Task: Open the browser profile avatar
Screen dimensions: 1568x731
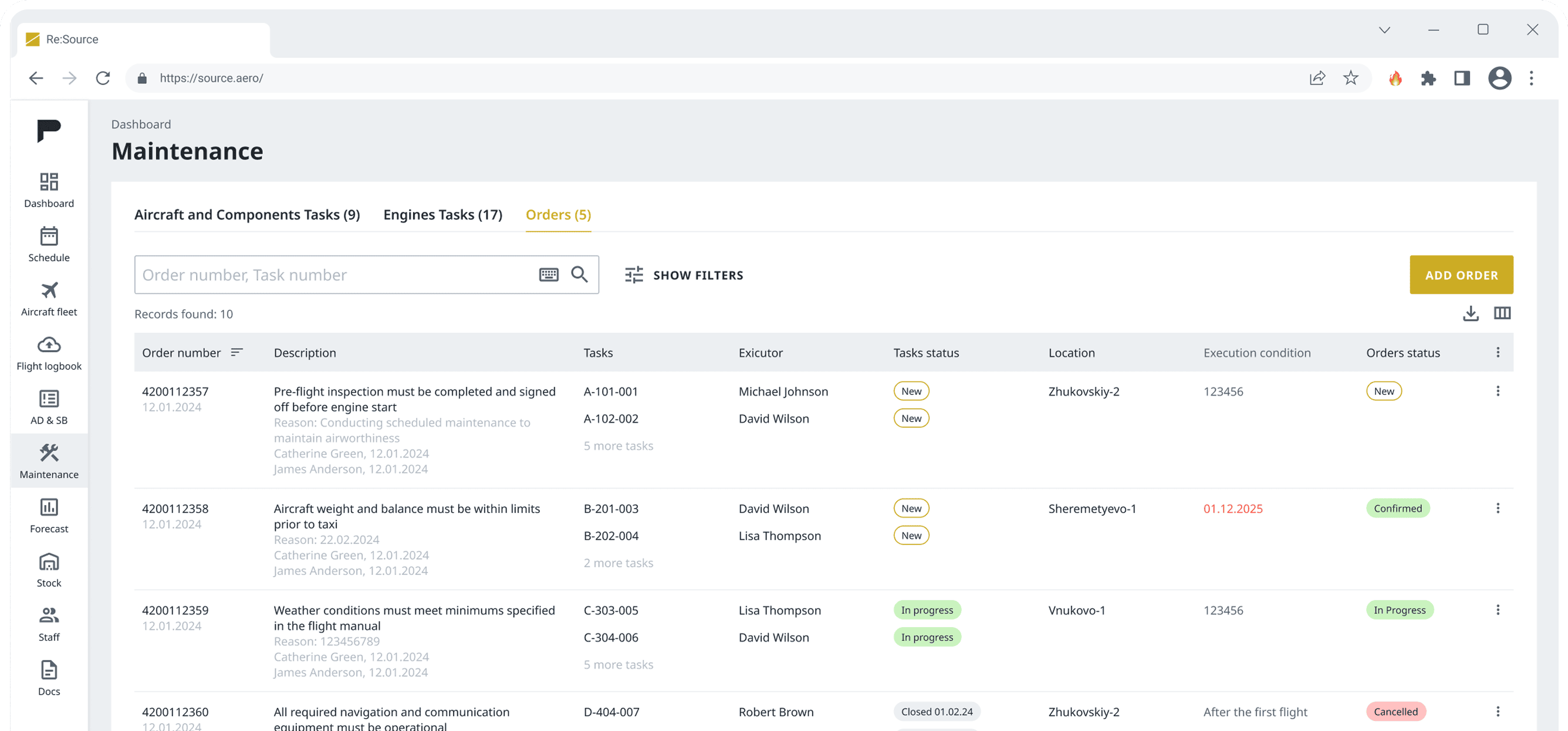Action: [x=1500, y=78]
